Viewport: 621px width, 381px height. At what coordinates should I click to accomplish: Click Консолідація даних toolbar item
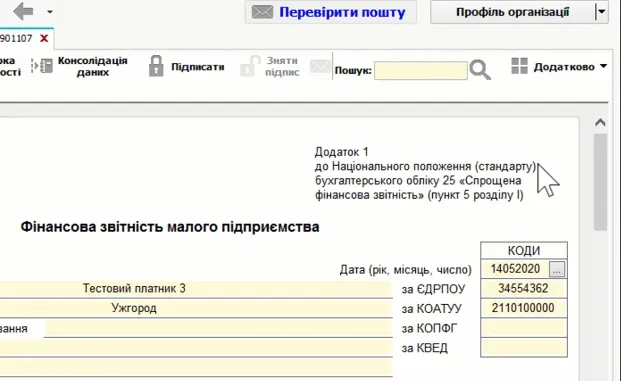[x=80, y=66]
